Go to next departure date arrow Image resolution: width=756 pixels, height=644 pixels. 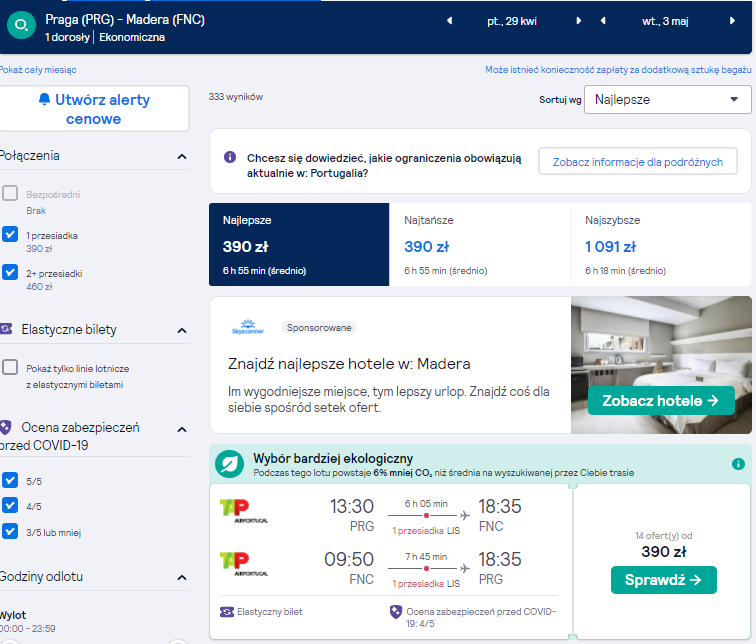(579, 21)
